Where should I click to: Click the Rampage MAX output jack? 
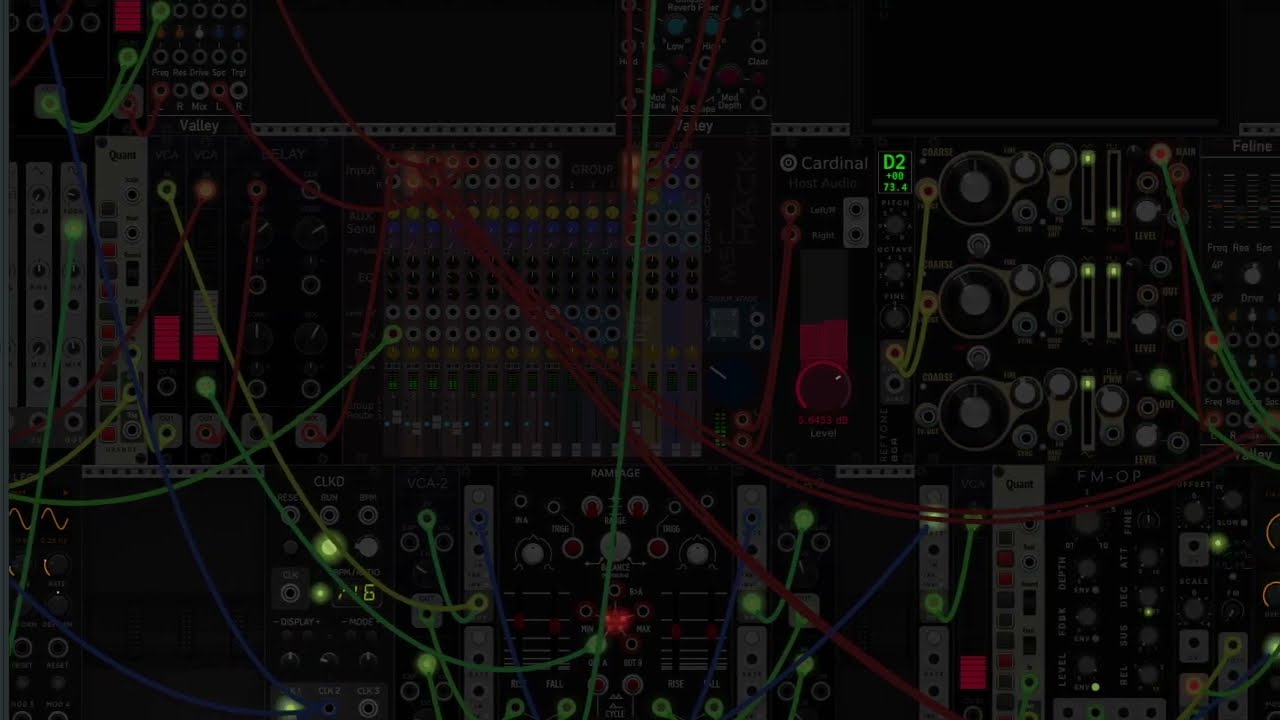(642, 611)
